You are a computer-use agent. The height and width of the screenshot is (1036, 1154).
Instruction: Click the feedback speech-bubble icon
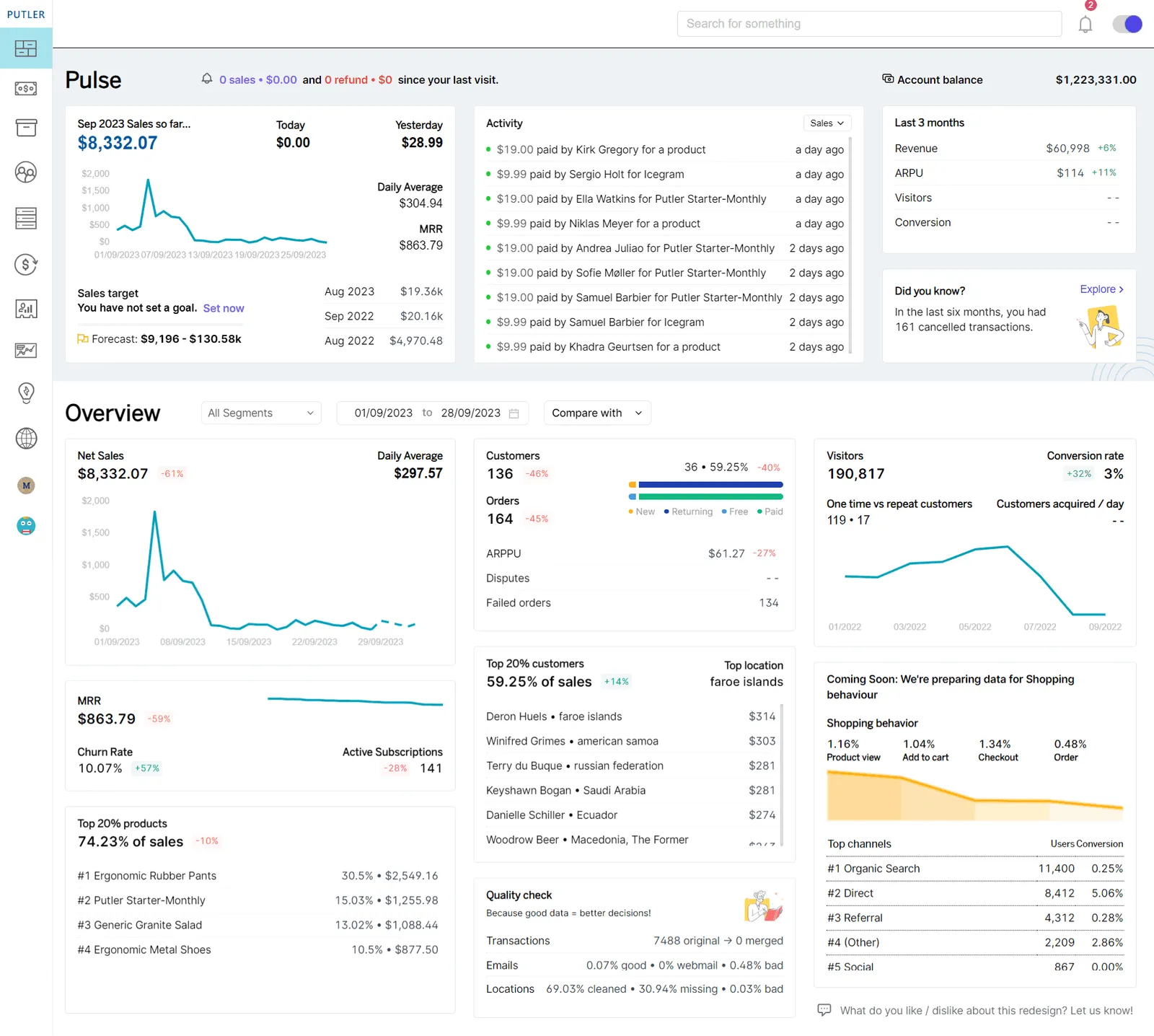824,1010
